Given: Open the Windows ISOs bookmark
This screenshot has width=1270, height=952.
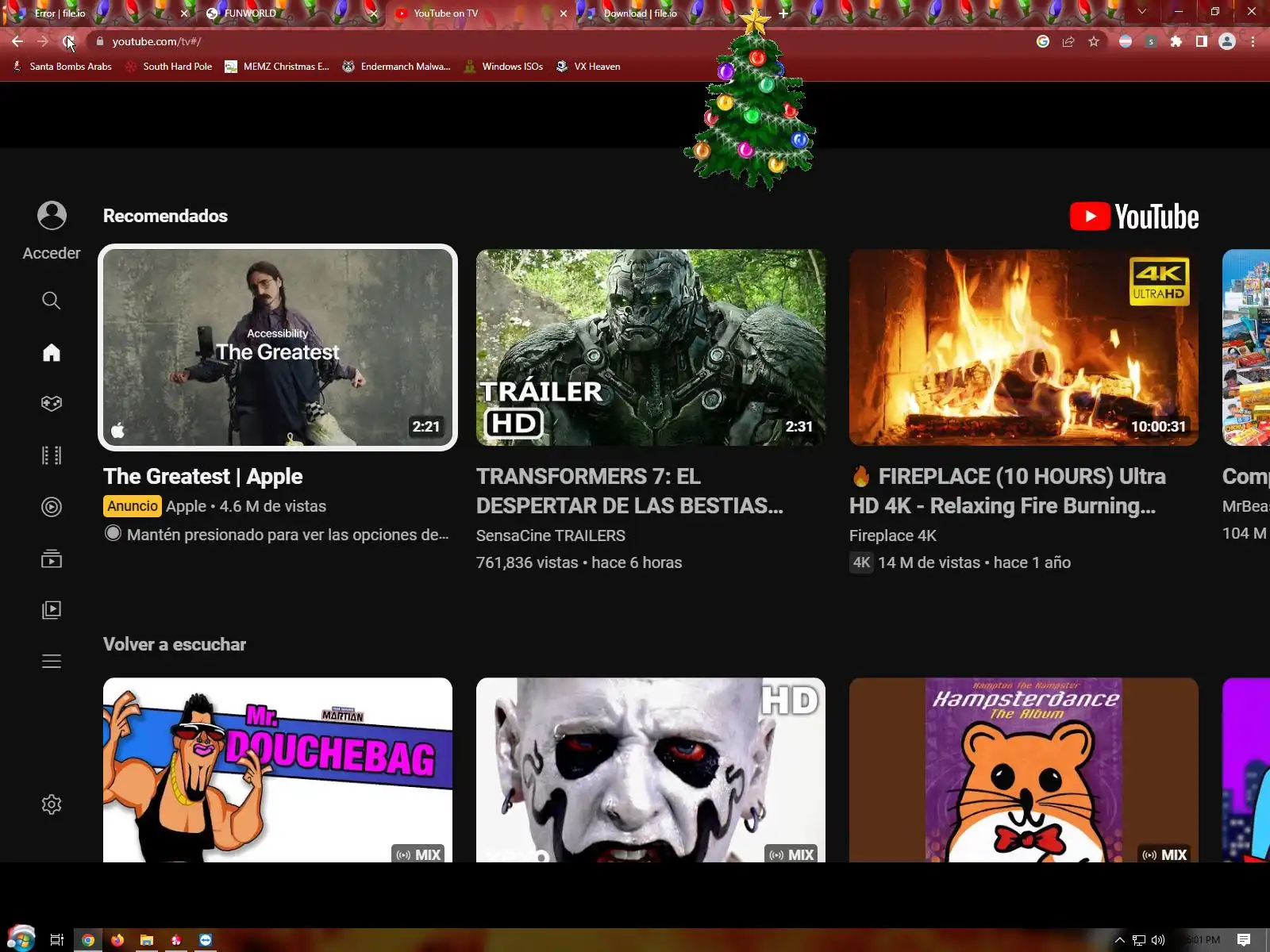Looking at the screenshot, I should (504, 67).
